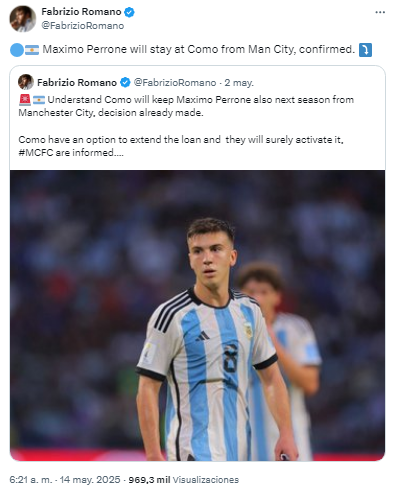
Task: Open the three-dot more options menu
Action: (380, 12)
